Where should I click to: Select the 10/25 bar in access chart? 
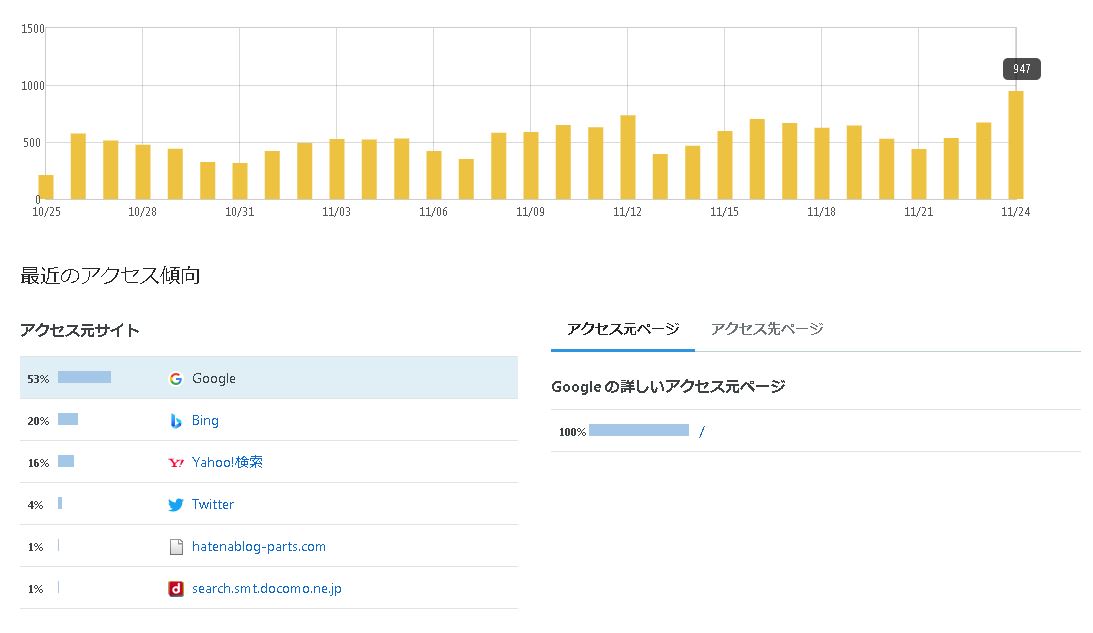click(x=46, y=187)
